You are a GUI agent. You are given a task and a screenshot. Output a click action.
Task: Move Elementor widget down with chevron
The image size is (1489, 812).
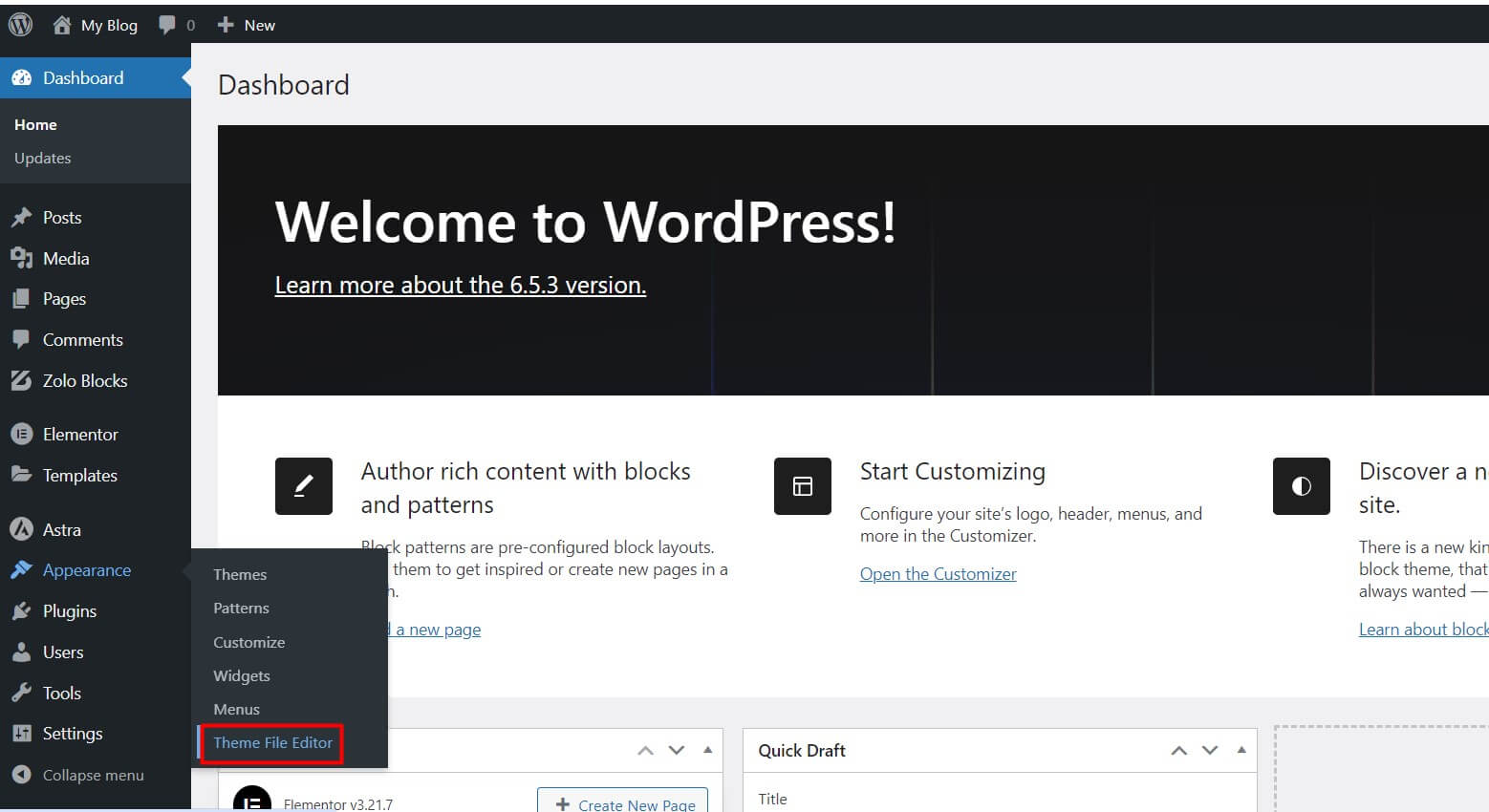point(677,751)
